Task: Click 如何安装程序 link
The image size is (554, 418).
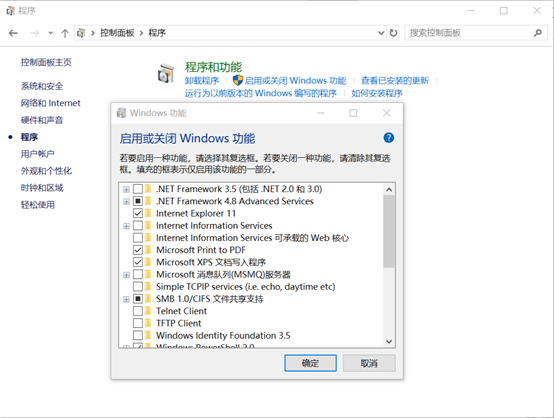Action: click(377, 94)
